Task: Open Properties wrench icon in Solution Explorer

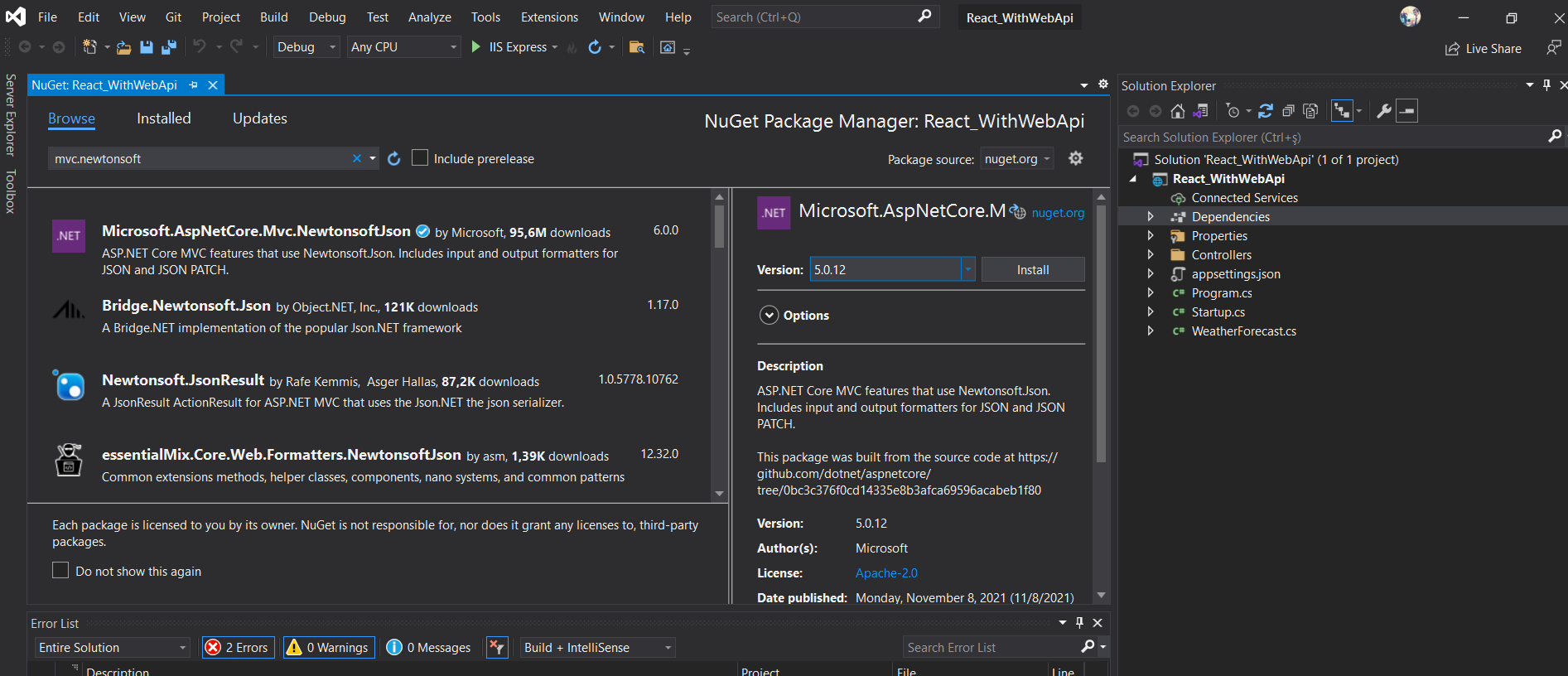Action: [1383, 111]
